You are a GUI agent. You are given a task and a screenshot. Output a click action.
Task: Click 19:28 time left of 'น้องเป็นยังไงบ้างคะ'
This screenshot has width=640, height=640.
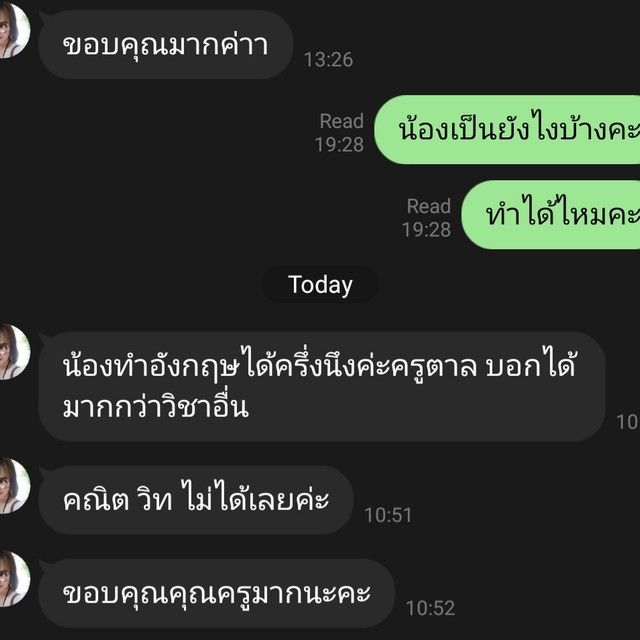pyautogui.click(x=339, y=144)
